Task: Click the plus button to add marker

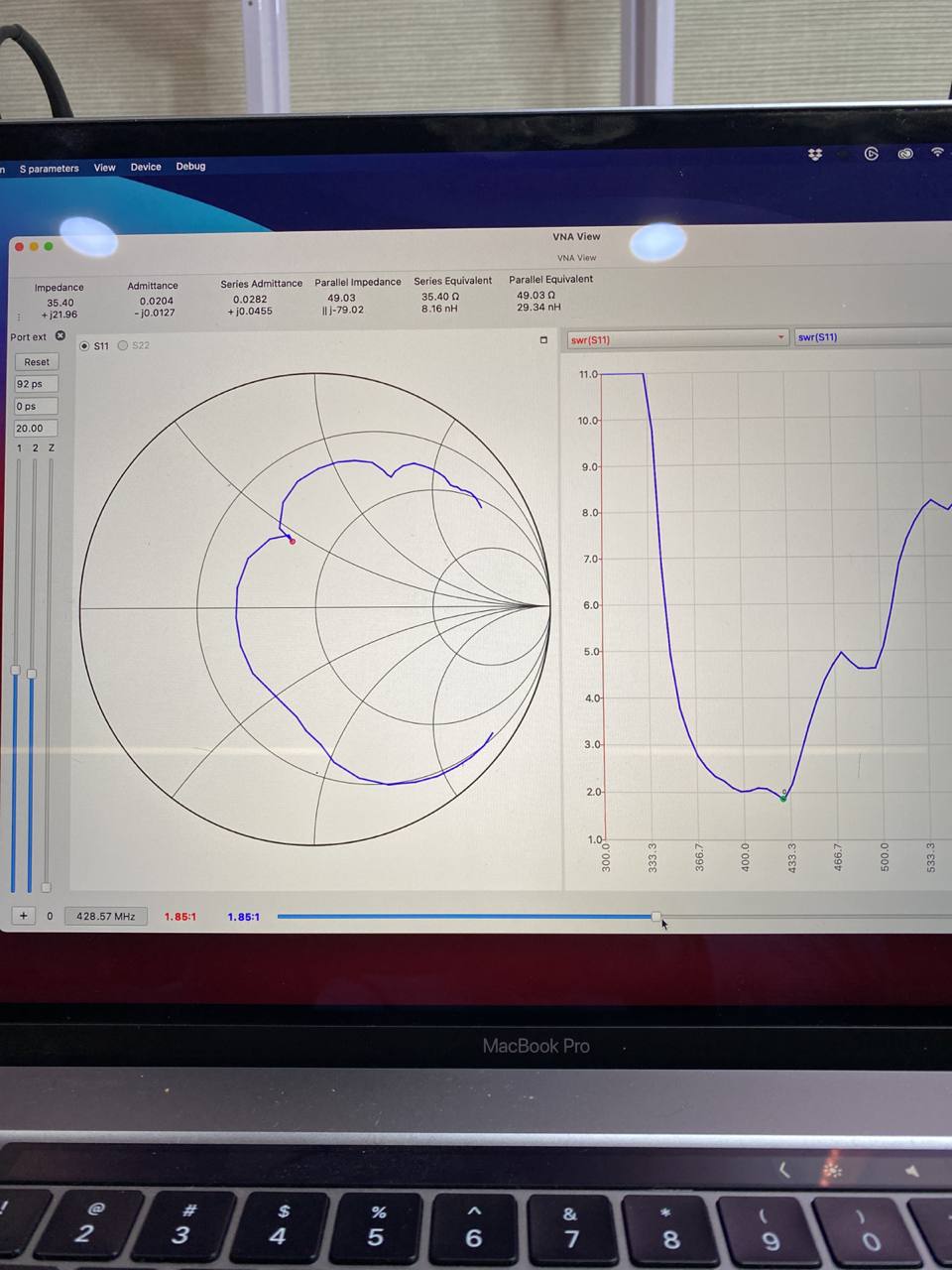Action: click(24, 916)
